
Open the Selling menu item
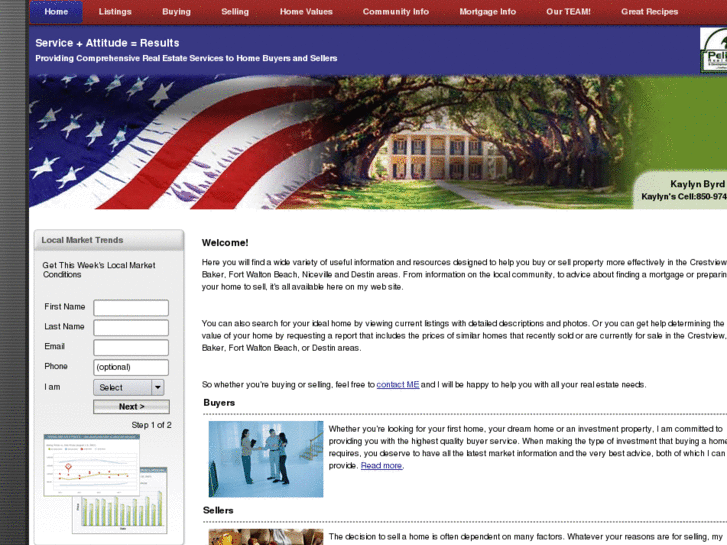[235, 12]
